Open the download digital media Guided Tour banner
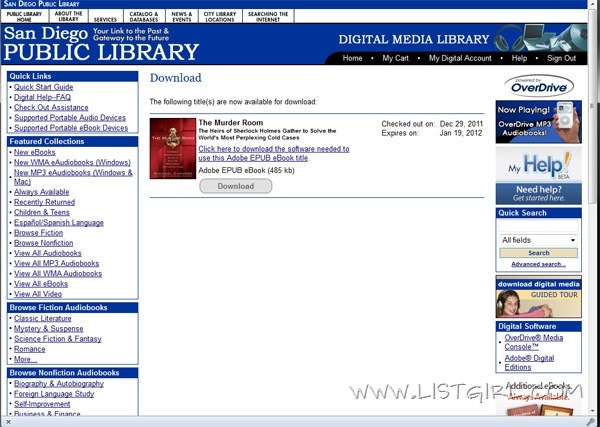The height and width of the screenshot is (427, 600). tap(538, 297)
